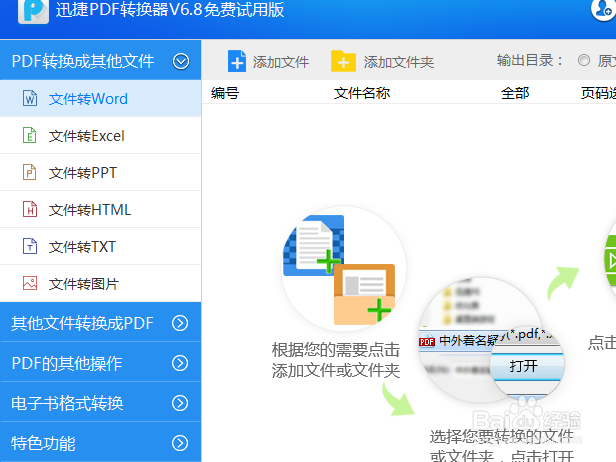
Task: Select 文件转Word conversion option
Action: (101, 98)
